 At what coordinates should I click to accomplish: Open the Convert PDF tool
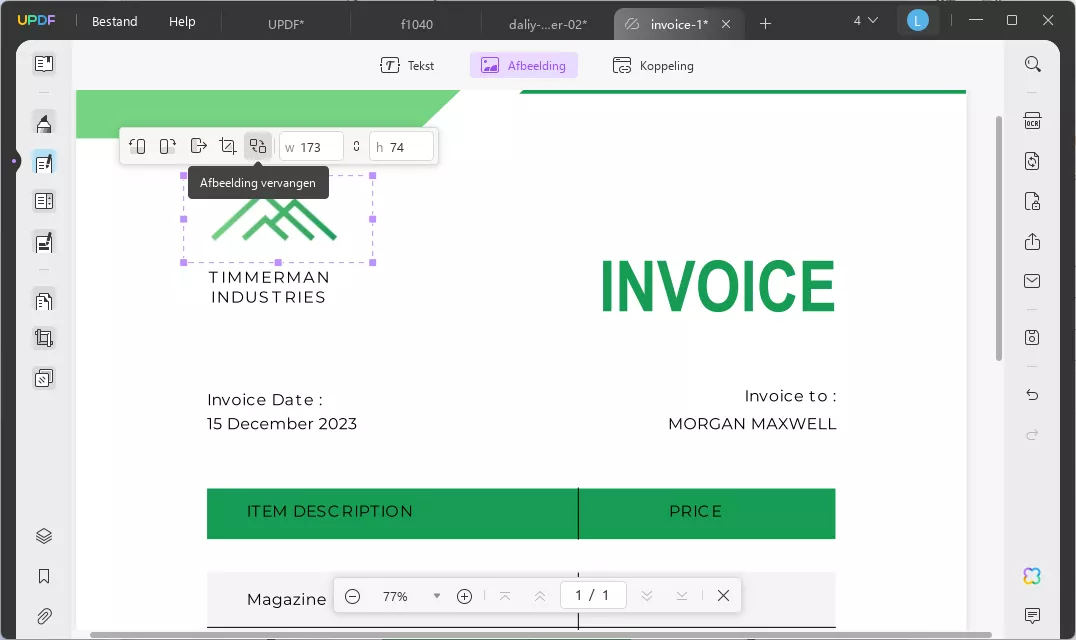1033,161
